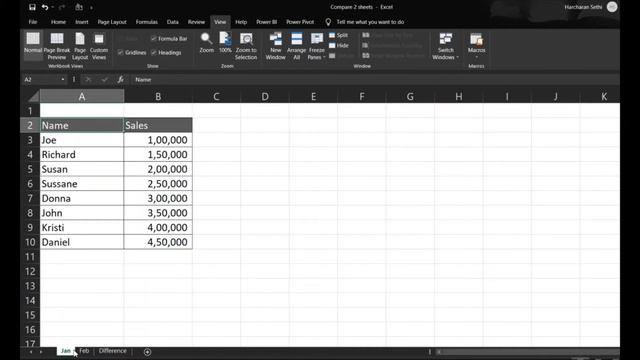Expand the Macros dropdown arrow
This screenshot has height=360, width=640.
pyautogui.click(x=476, y=57)
